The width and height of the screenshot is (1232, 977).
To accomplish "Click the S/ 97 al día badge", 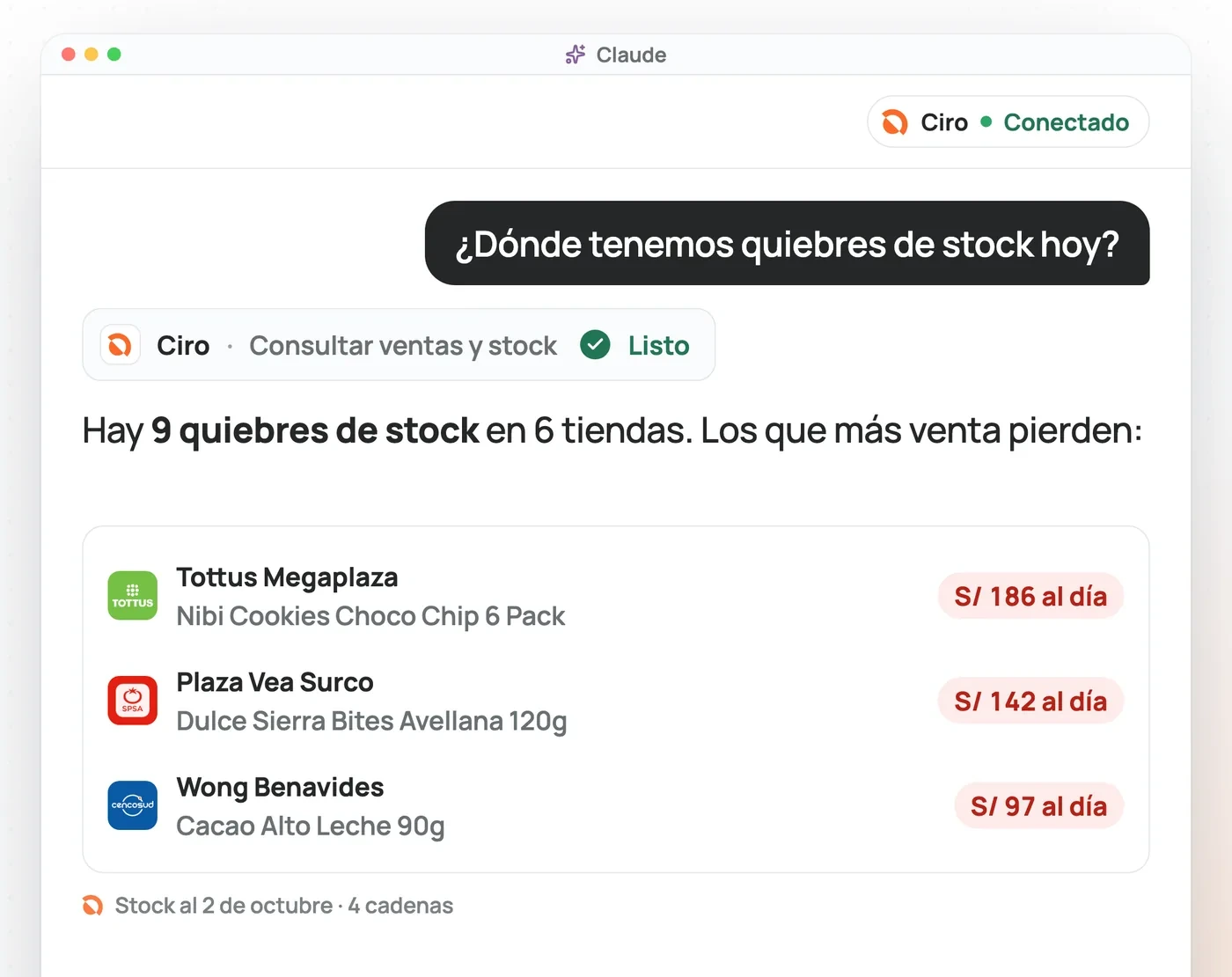I will 1038,805.
